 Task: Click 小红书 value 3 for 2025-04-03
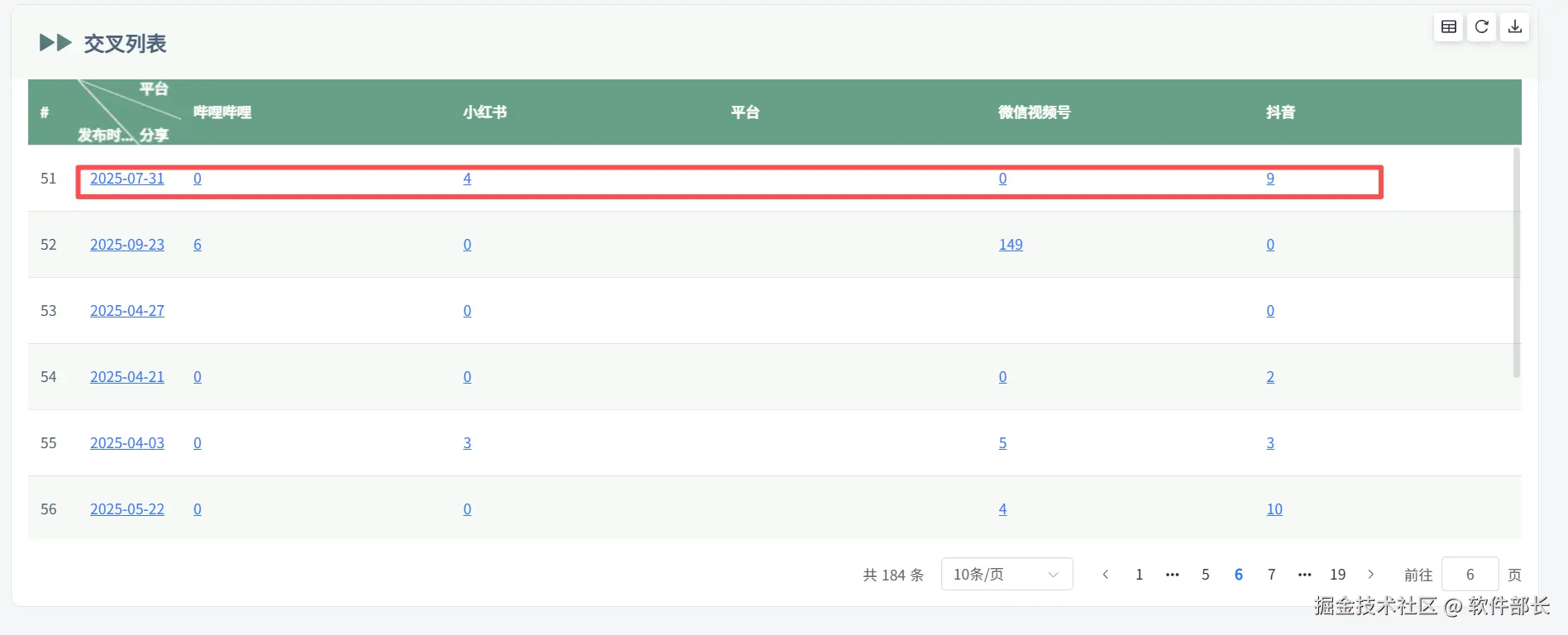(x=467, y=443)
